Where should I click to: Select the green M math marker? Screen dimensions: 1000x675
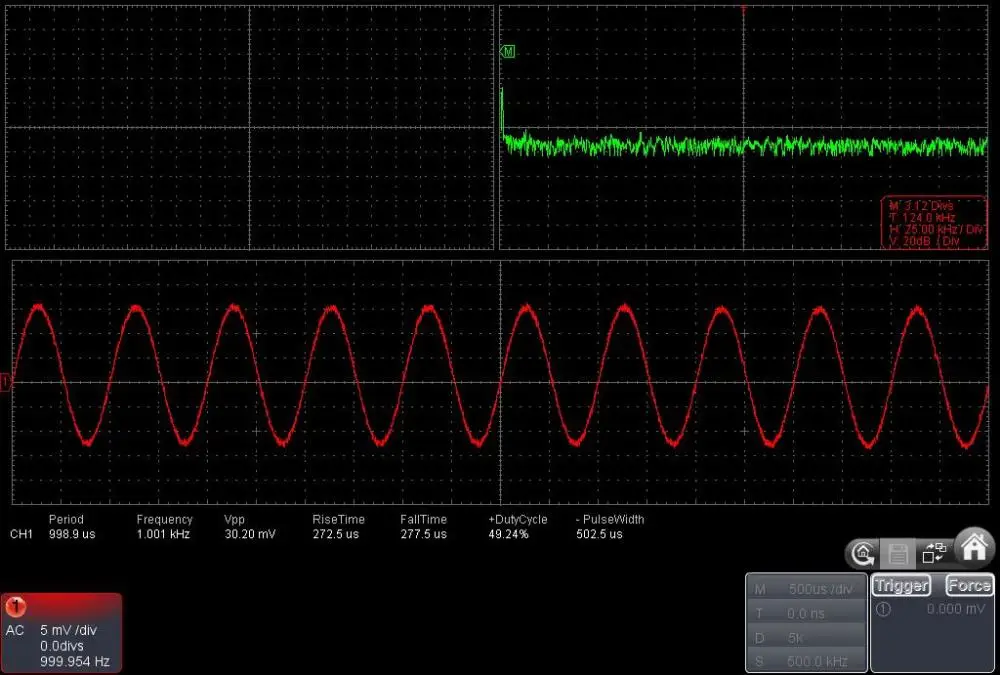point(508,52)
